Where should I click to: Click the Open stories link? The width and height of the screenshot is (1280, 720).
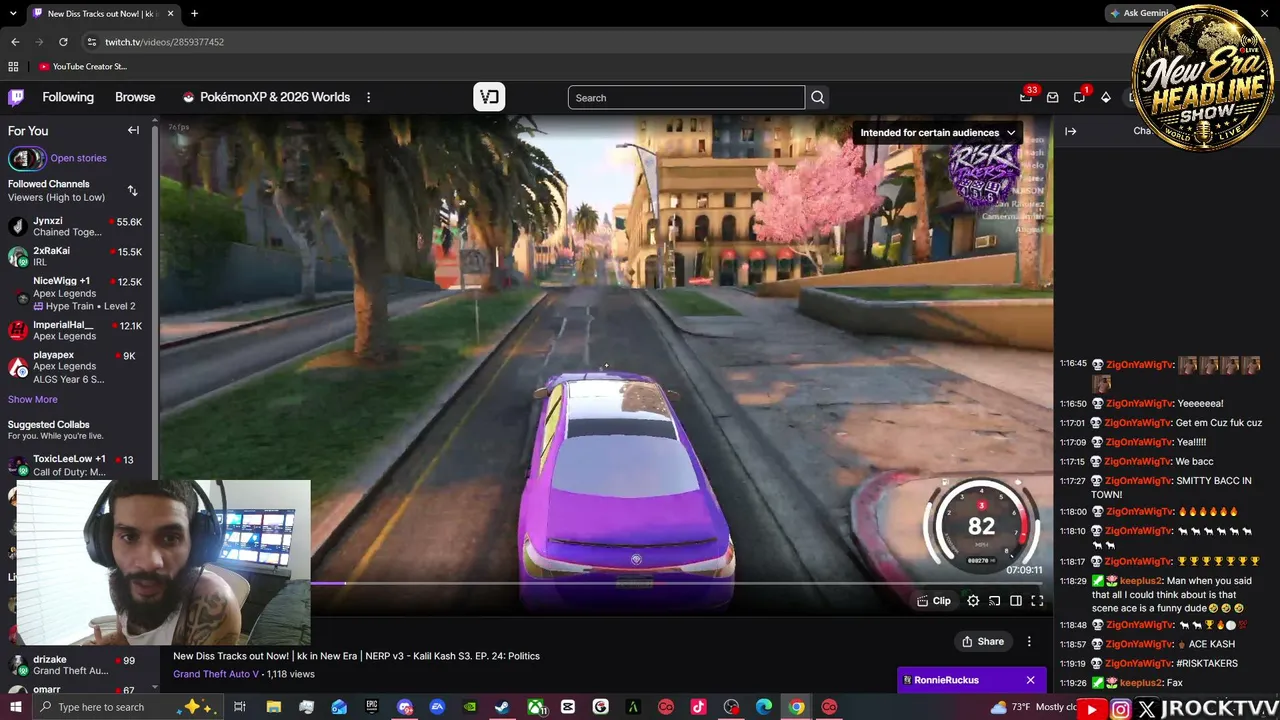click(78, 158)
